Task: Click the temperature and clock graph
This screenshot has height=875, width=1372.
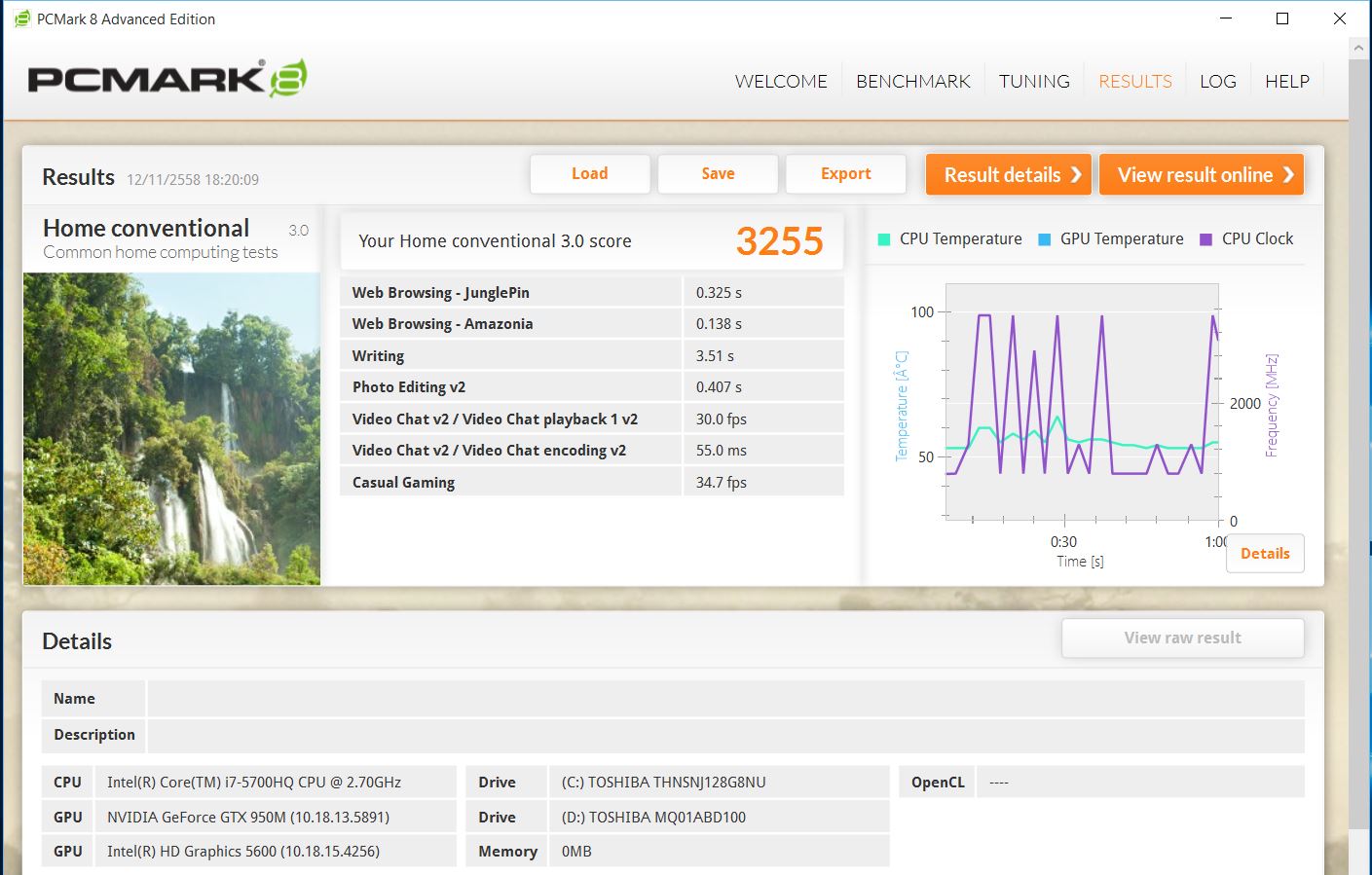Action: (1082, 401)
